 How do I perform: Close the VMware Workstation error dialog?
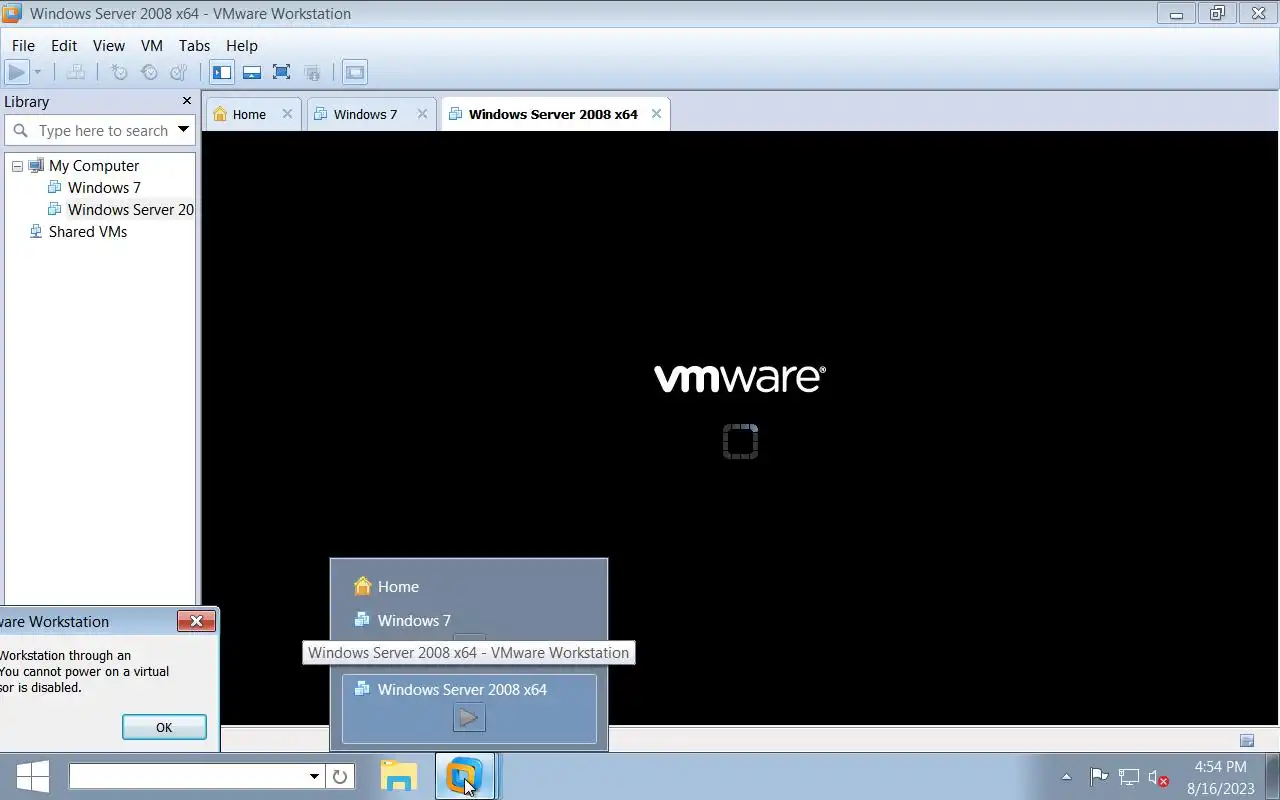196,621
